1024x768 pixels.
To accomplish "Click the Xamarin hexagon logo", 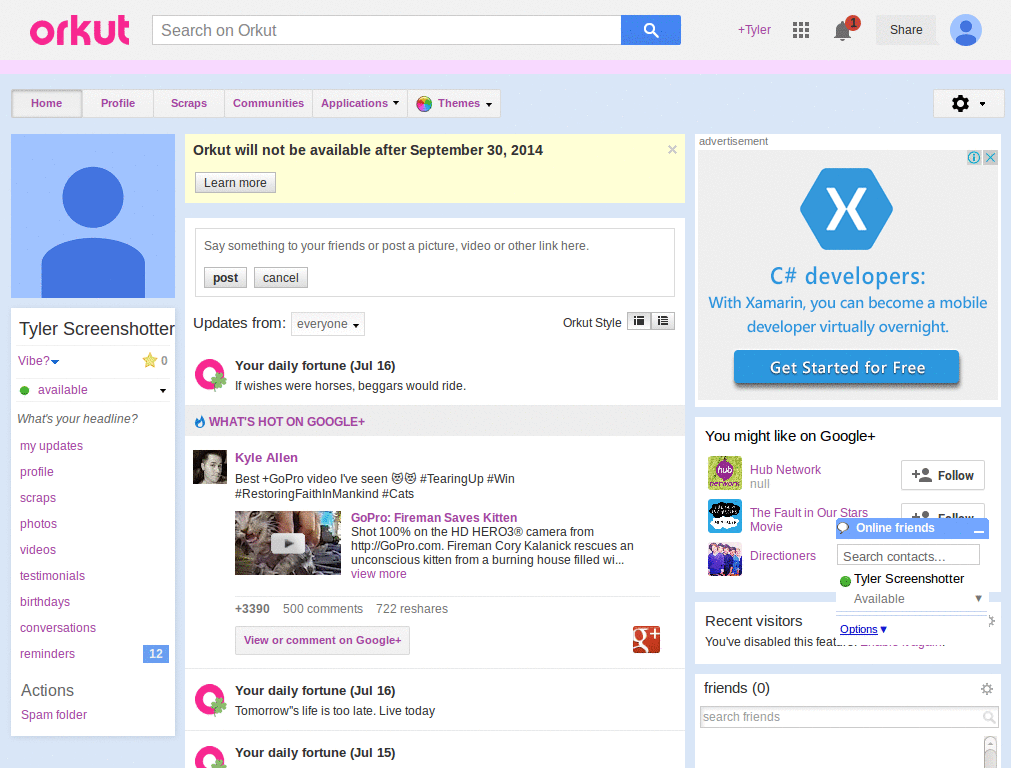I will [846, 209].
